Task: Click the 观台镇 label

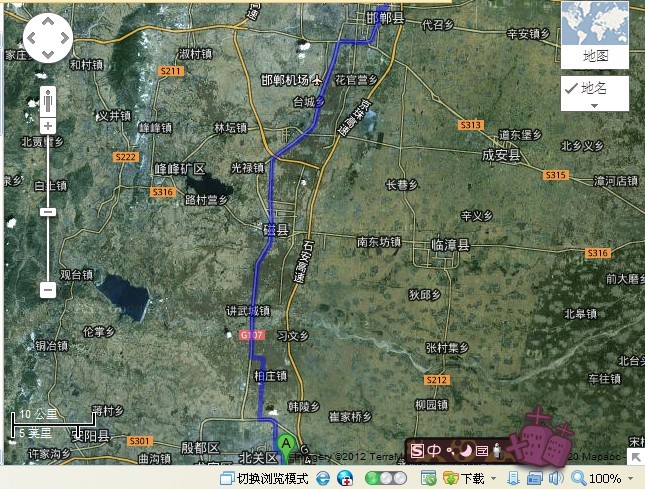Action: click(77, 275)
